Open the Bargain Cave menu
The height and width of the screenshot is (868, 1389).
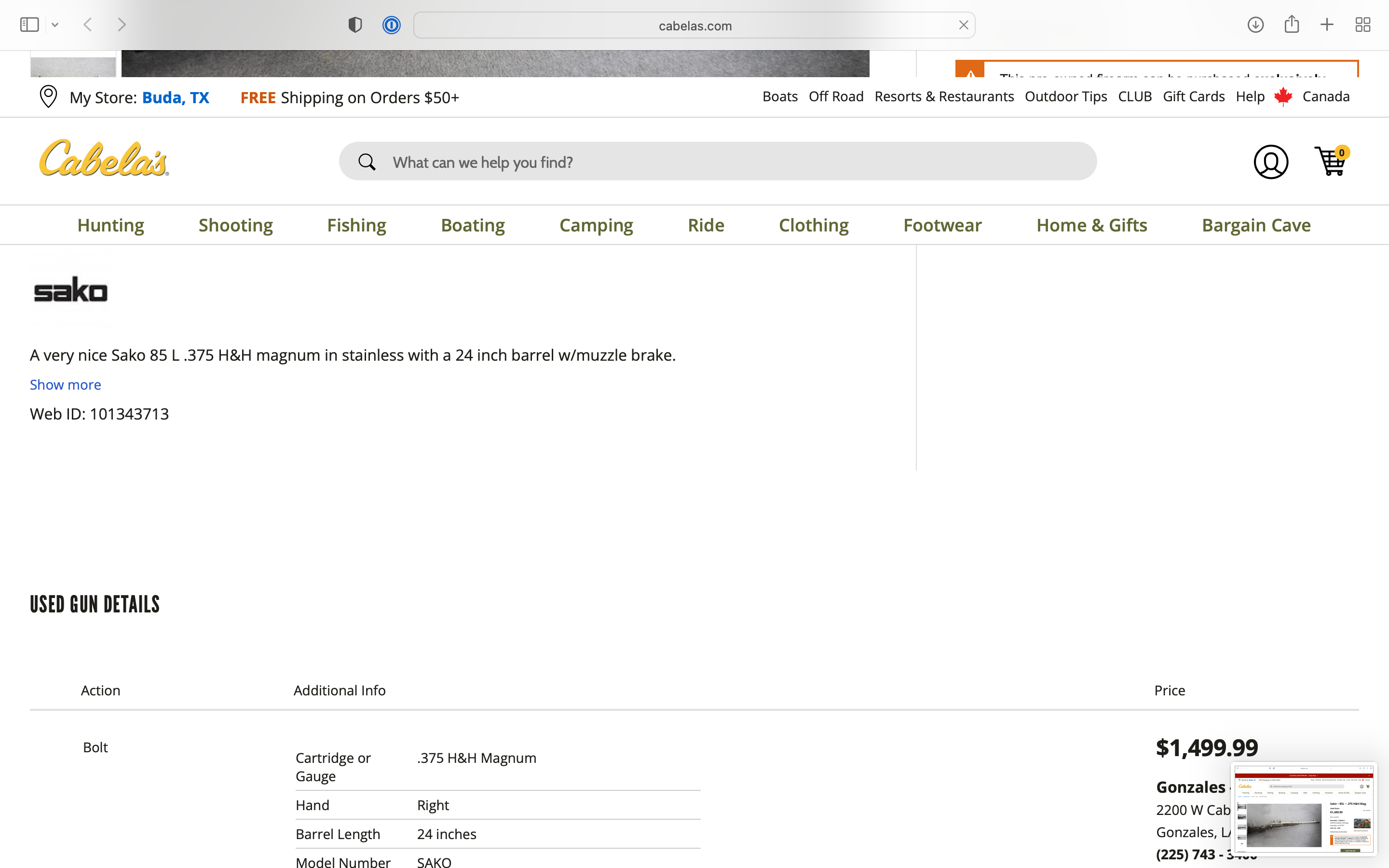[1256, 225]
